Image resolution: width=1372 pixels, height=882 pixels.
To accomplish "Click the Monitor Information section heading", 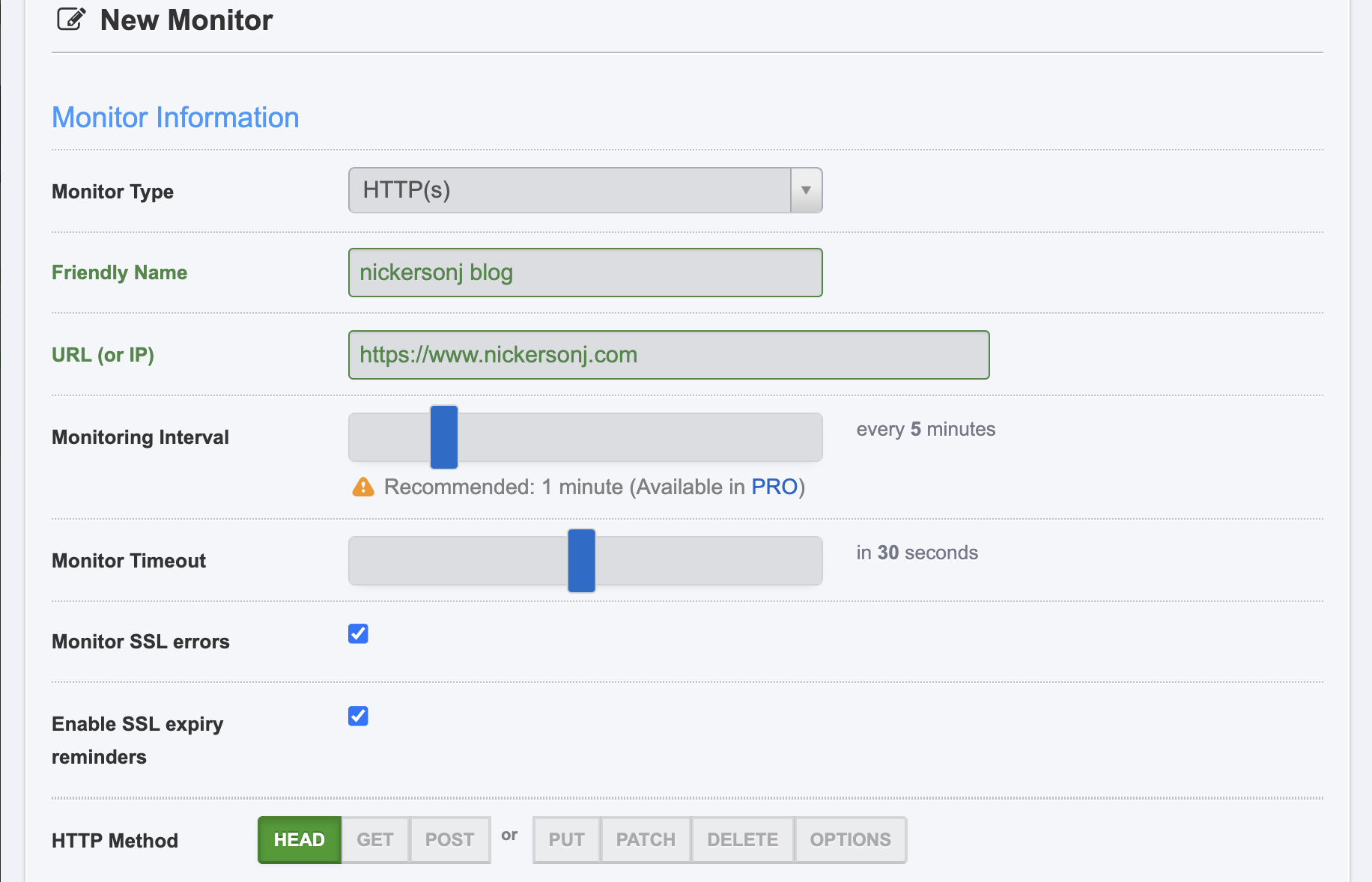I will pos(174,118).
